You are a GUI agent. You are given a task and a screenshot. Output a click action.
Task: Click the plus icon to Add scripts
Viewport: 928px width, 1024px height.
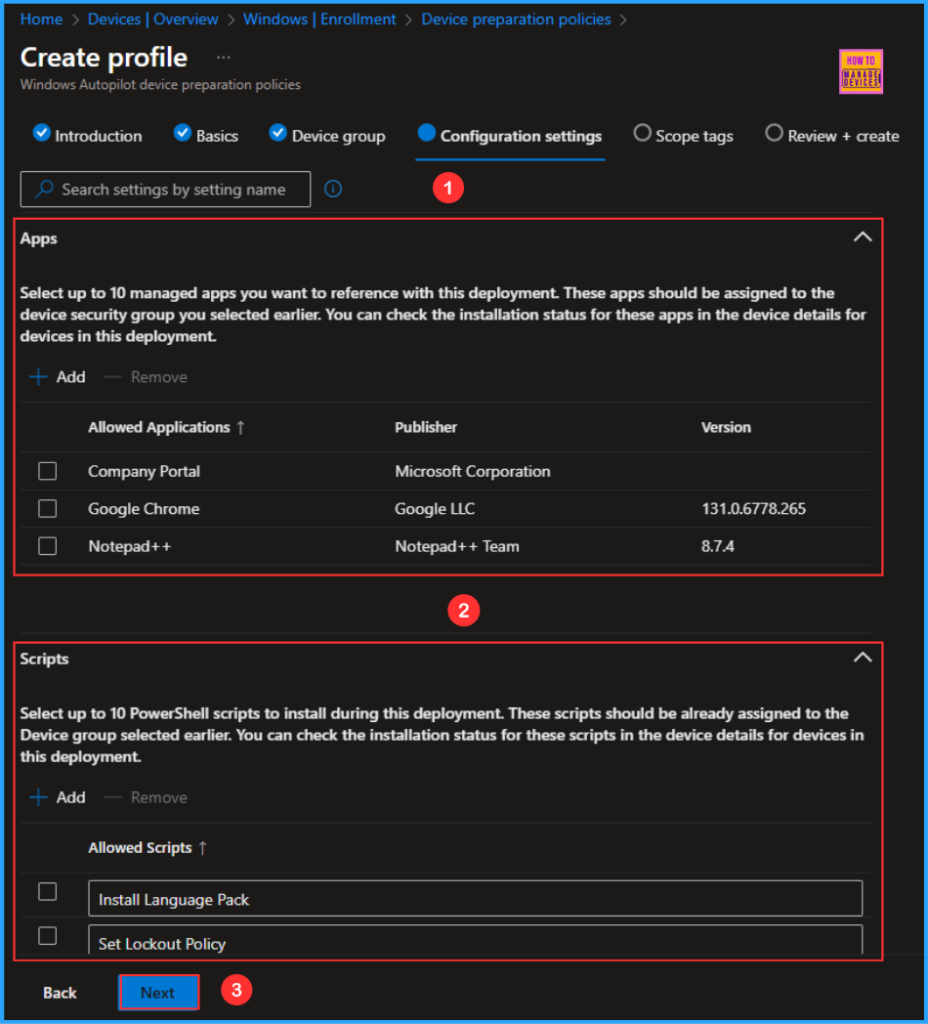39,797
